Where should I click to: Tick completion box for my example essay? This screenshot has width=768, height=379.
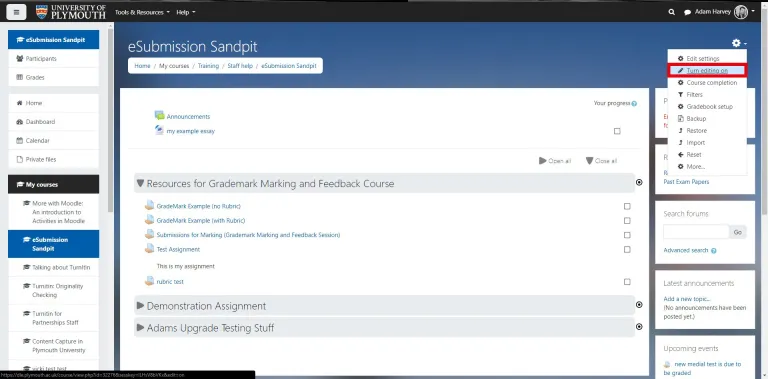point(617,131)
